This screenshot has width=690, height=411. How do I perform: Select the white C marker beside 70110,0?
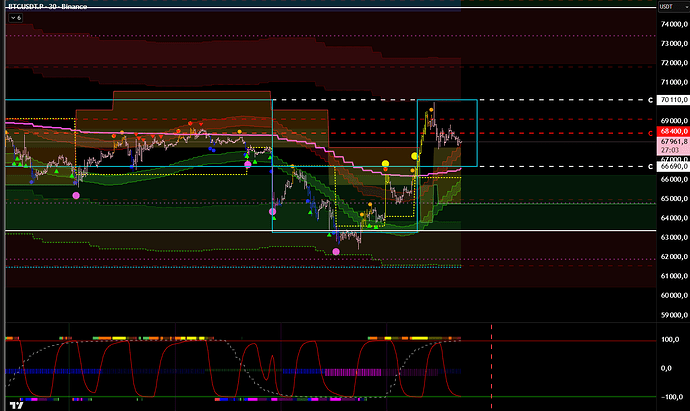coord(650,101)
